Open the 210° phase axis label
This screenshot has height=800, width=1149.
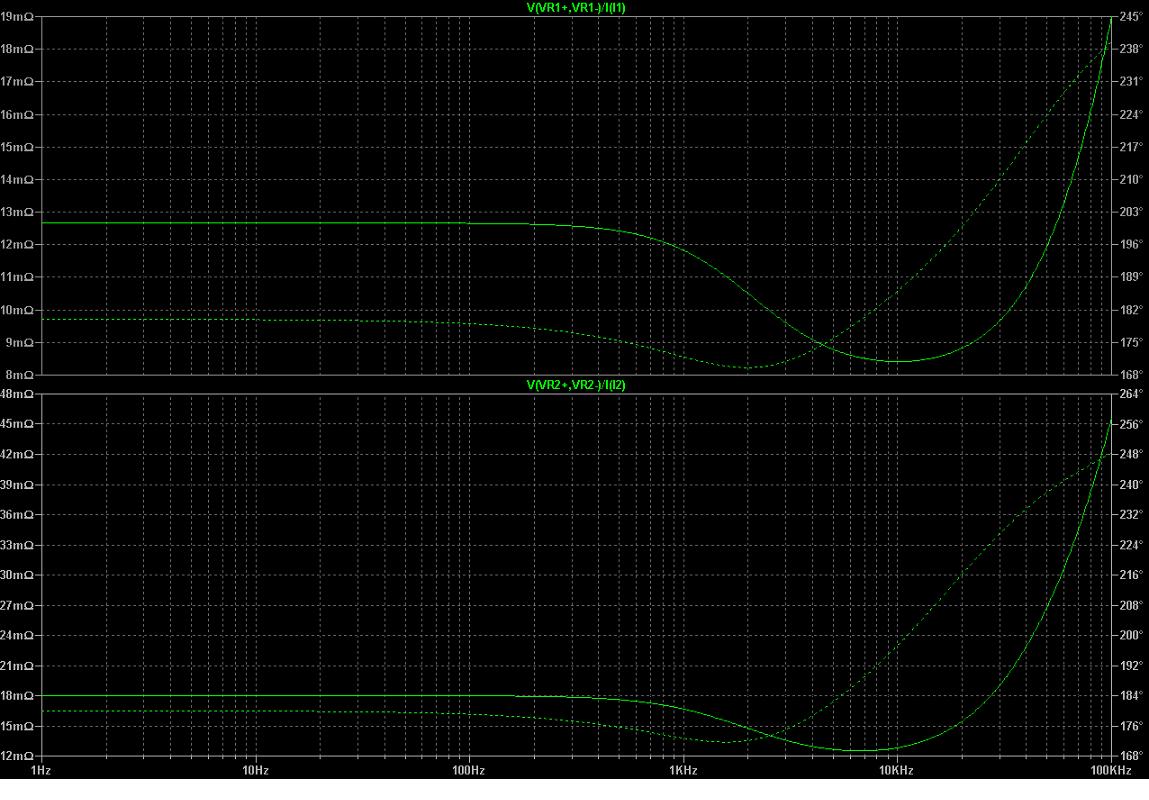click(1131, 179)
